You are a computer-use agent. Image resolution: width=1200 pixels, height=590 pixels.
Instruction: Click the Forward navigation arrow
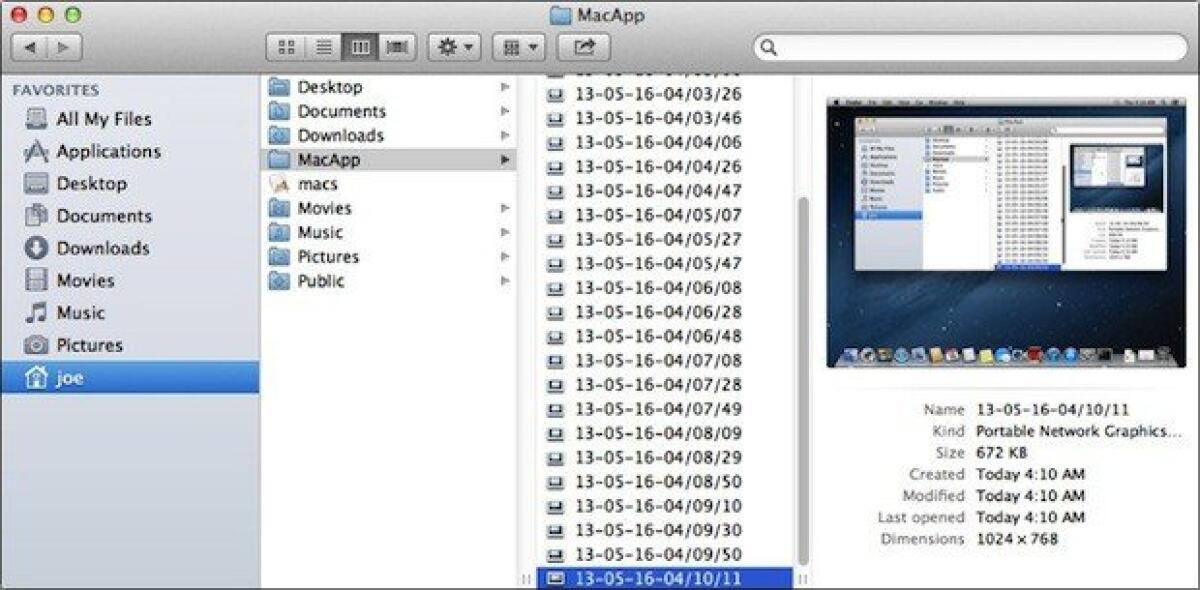tap(63, 45)
